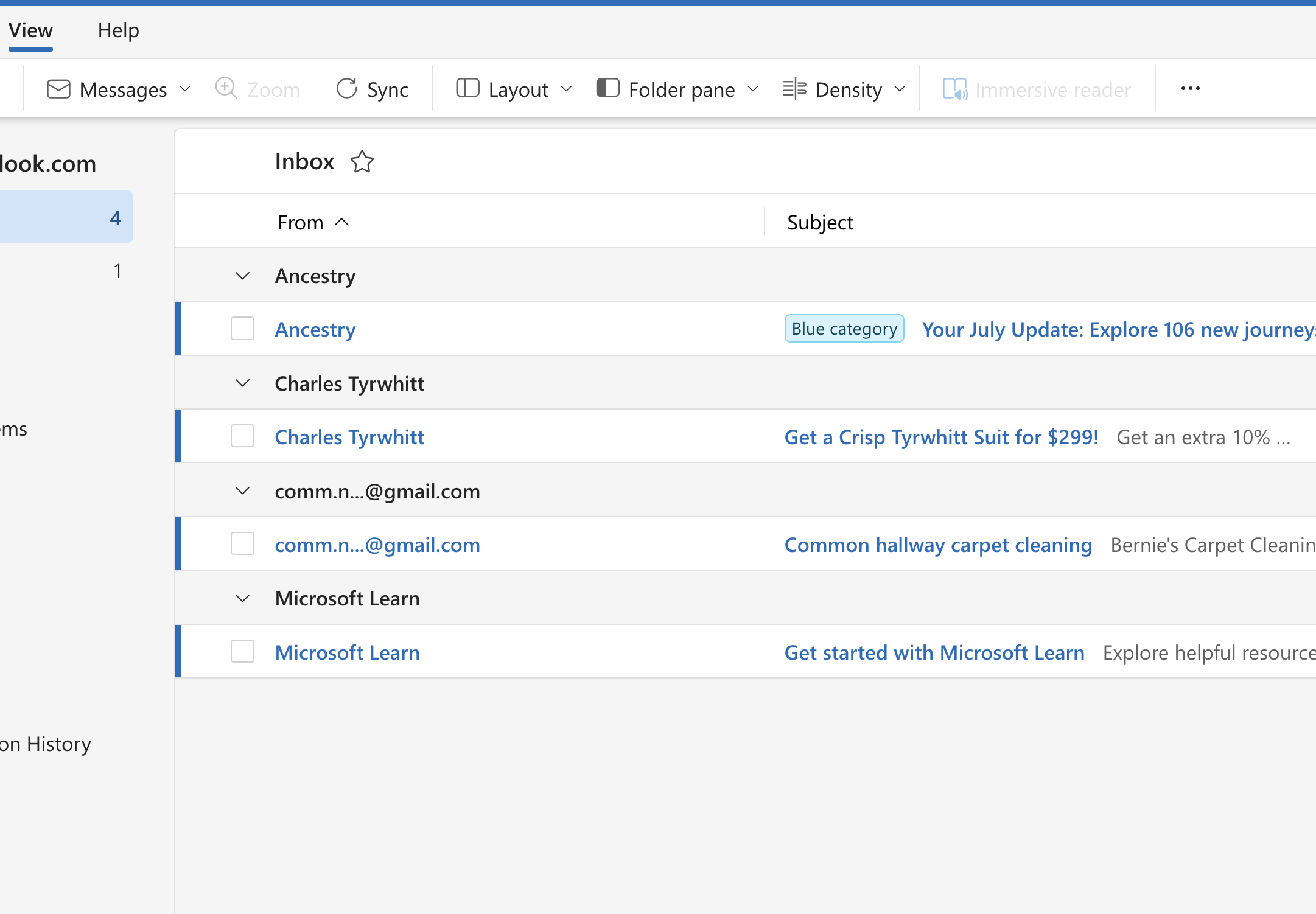Click the Layout button label

point(518,90)
